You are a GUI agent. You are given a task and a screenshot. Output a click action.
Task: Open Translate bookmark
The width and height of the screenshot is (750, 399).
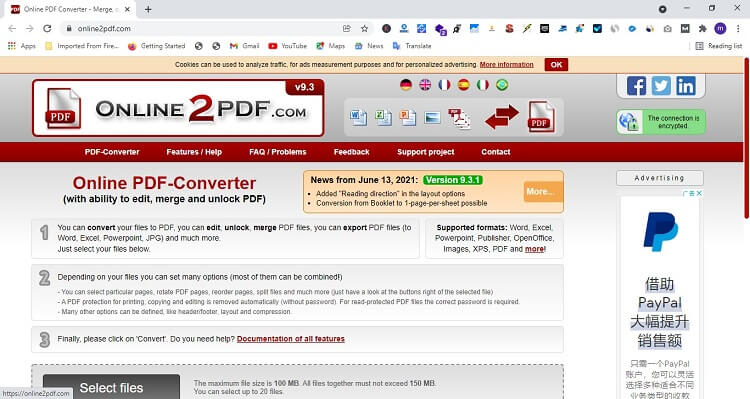412,46
